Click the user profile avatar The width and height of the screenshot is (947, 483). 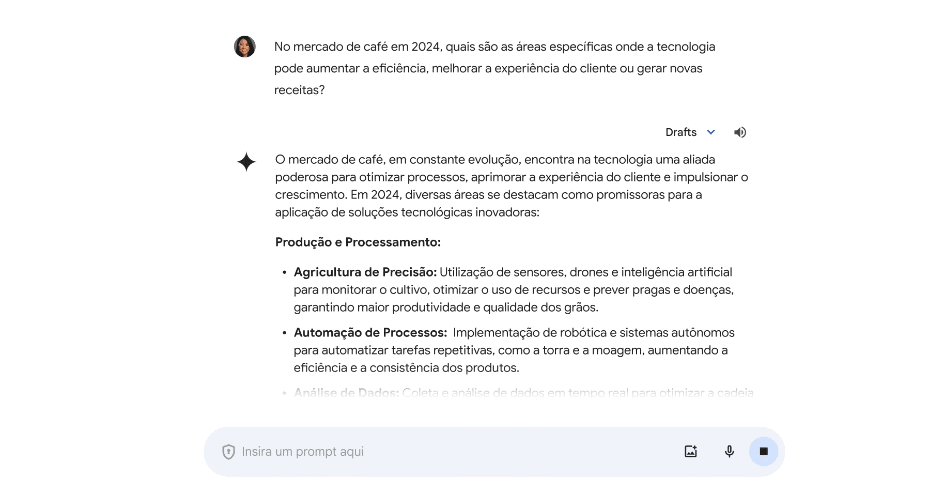tap(245, 47)
